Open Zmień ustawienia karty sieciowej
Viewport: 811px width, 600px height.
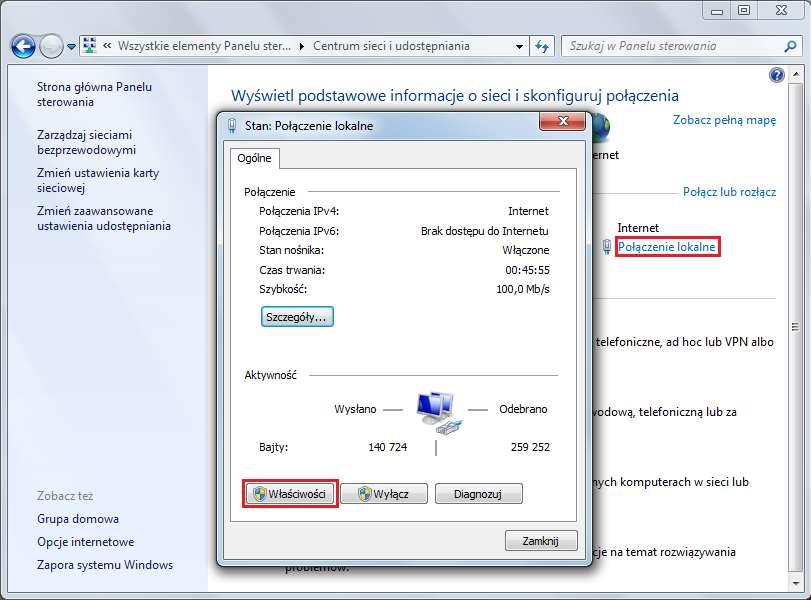pos(98,180)
